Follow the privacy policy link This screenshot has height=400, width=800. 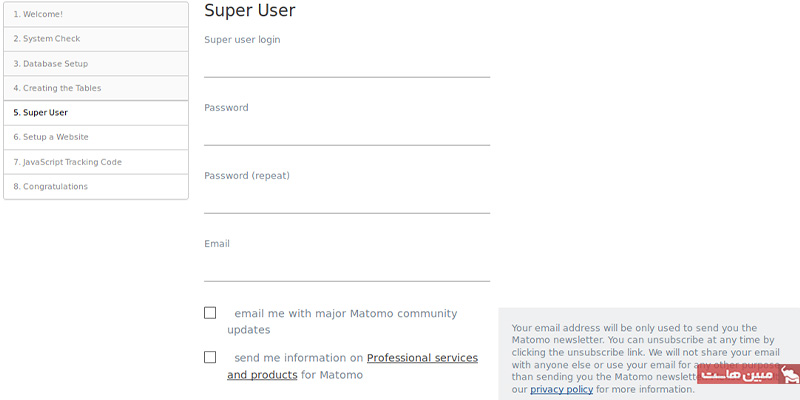[561, 390]
